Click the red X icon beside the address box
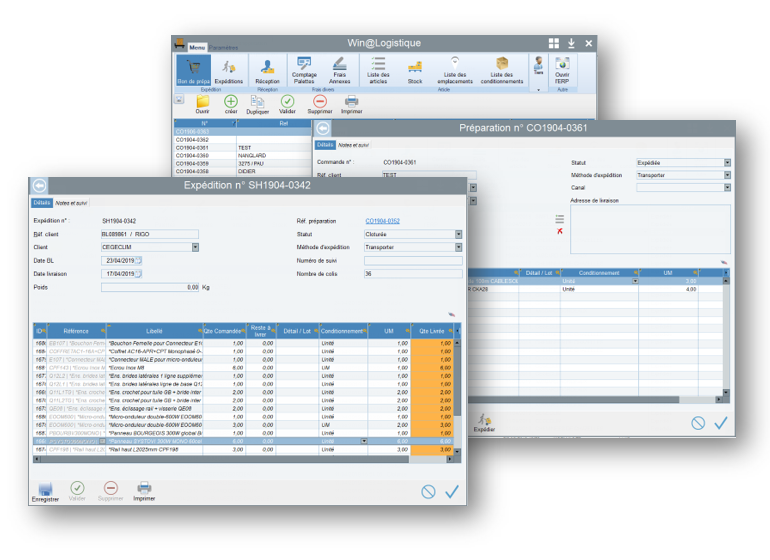Screen dimensions: 770x560 [x=560, y=231]
